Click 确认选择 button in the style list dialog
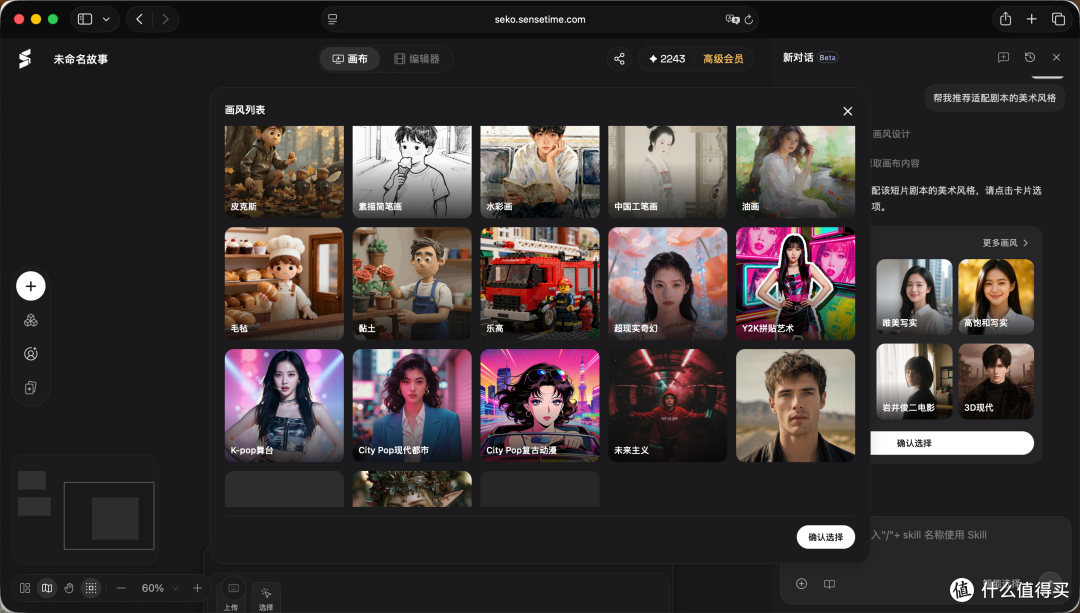Viewport: 1080px width, 613px height. pyautogui.click(x=825, y=537)
